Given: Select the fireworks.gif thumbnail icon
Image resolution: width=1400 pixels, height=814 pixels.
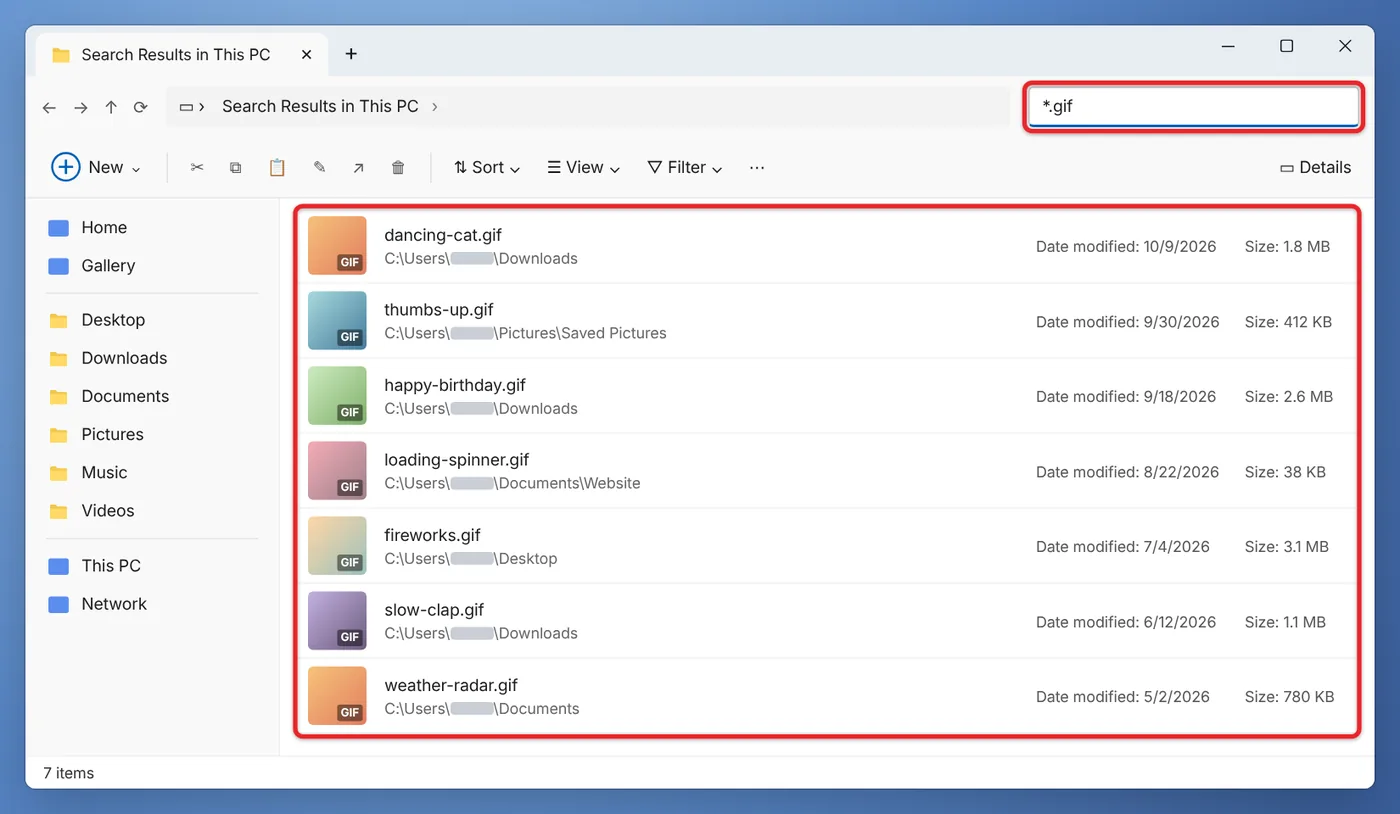Looking at the screenshot, I should tap(337, 546).
